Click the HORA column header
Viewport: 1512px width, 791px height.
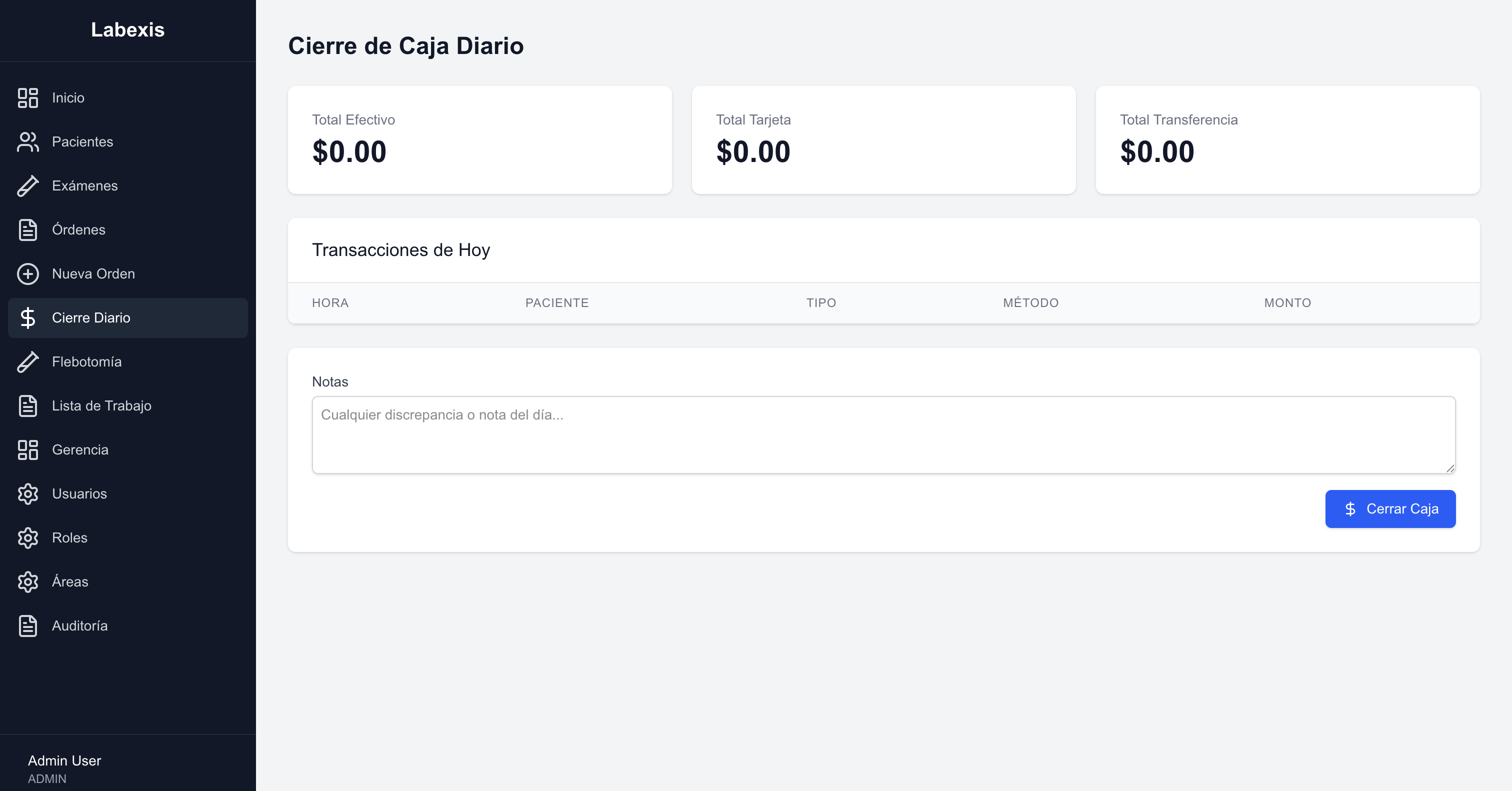coord(330,303)
